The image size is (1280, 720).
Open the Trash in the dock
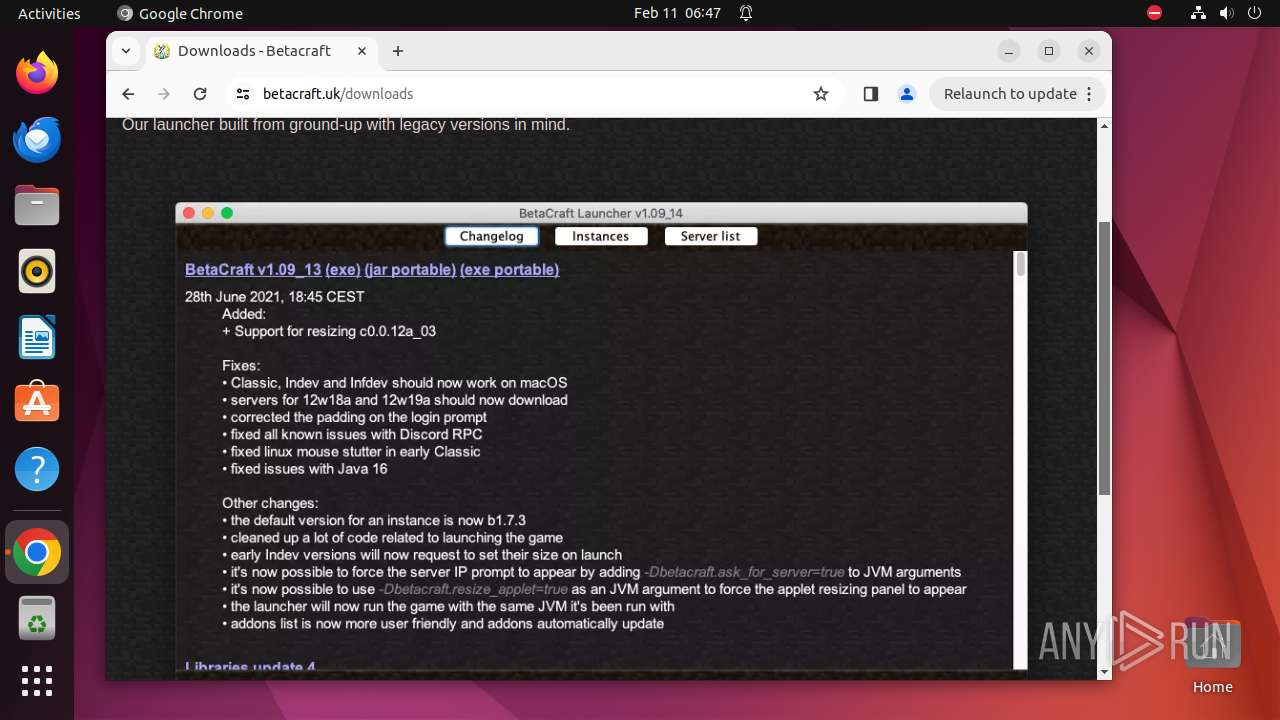(x=37, y=618)
